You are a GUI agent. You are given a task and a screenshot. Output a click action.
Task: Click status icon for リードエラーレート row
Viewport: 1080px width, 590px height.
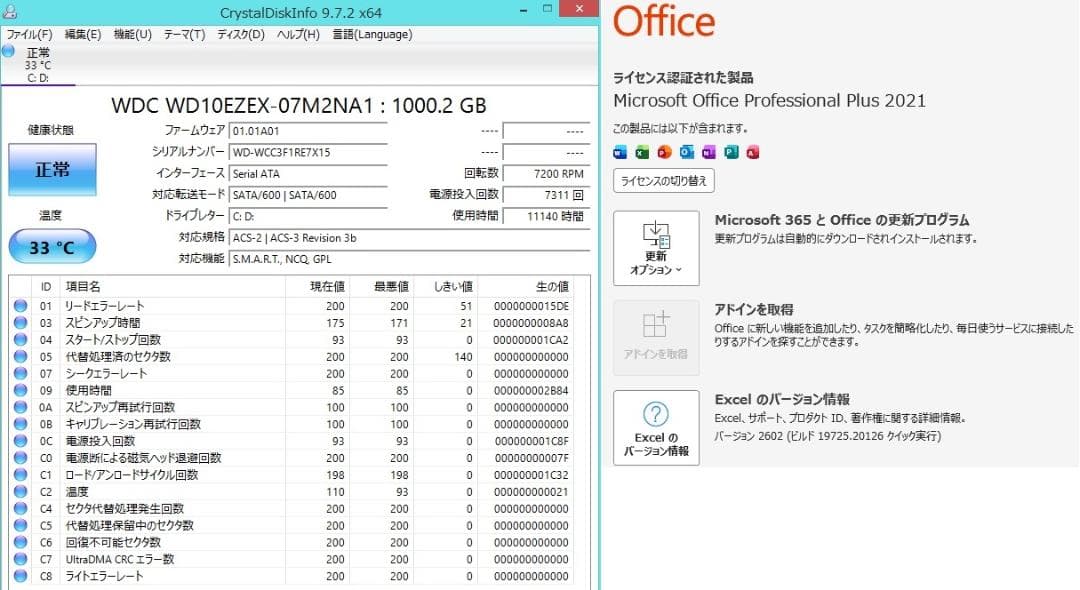pyautogui.click(x=21, y=306)
